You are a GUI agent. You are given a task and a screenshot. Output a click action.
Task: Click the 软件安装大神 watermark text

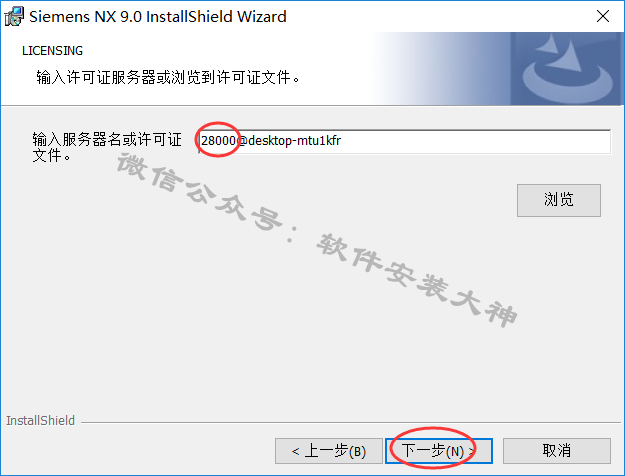(417, 280)
